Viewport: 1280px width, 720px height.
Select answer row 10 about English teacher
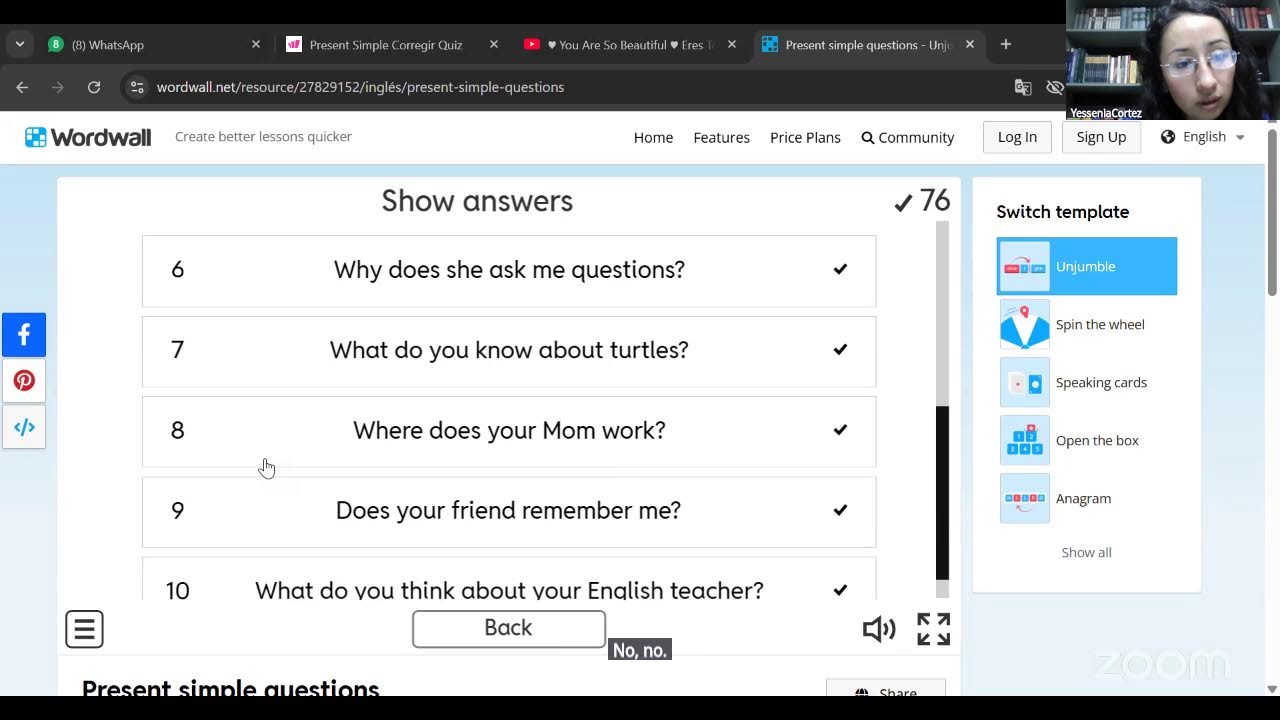pos(509,580)
